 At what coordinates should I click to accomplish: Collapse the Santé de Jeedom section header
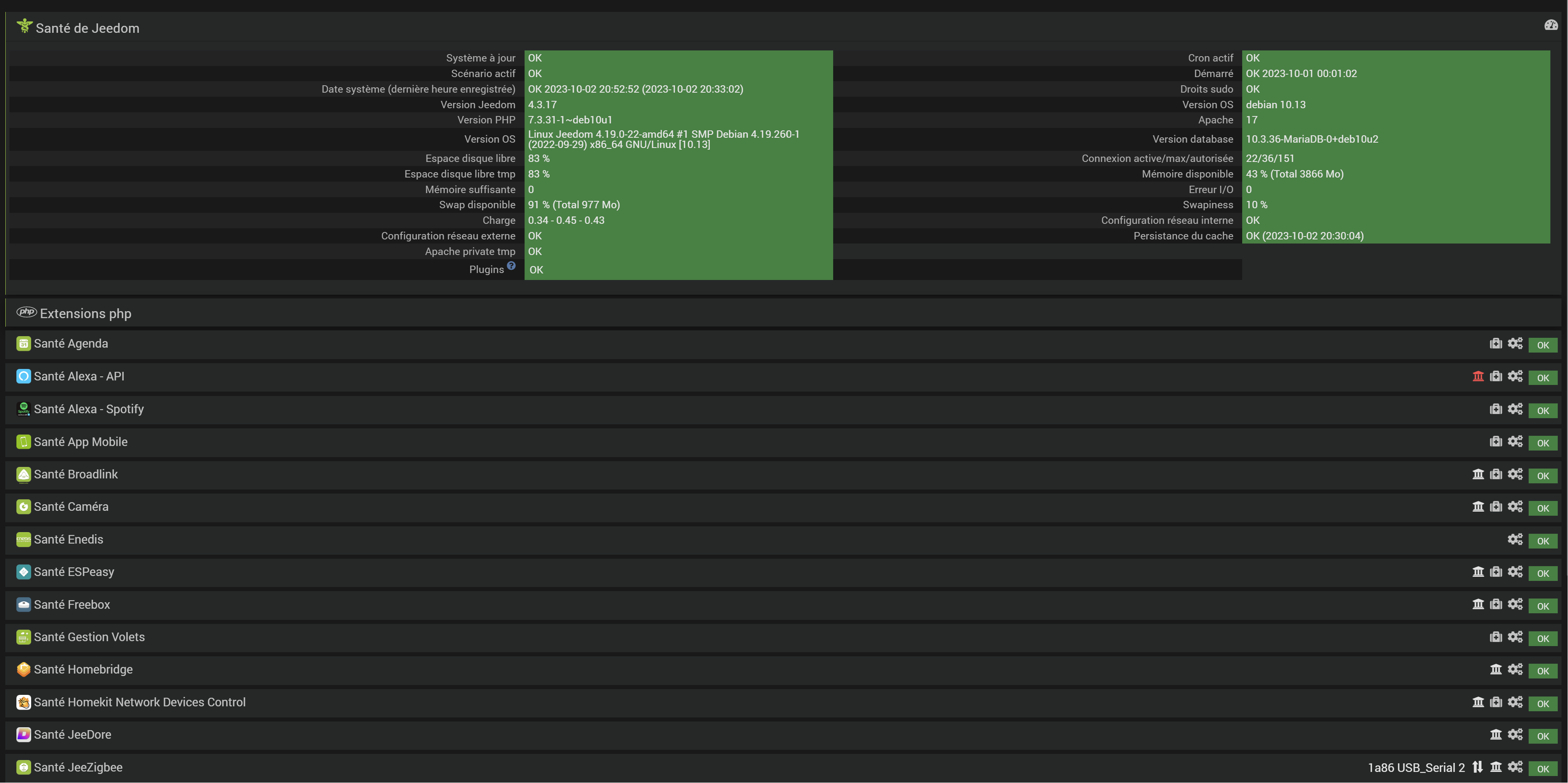click(x=87, y=28)
